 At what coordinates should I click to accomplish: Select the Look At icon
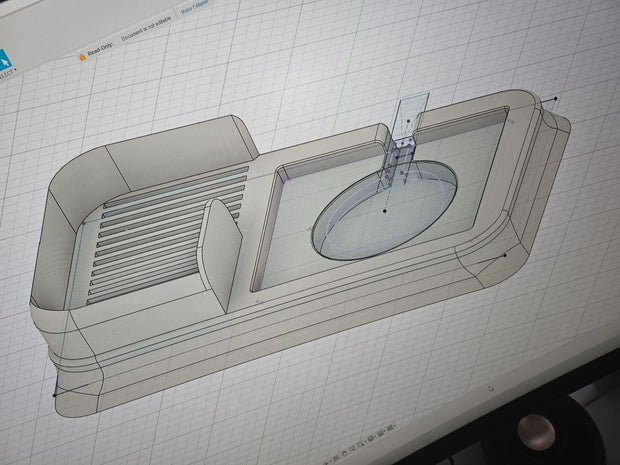(336, 458)
